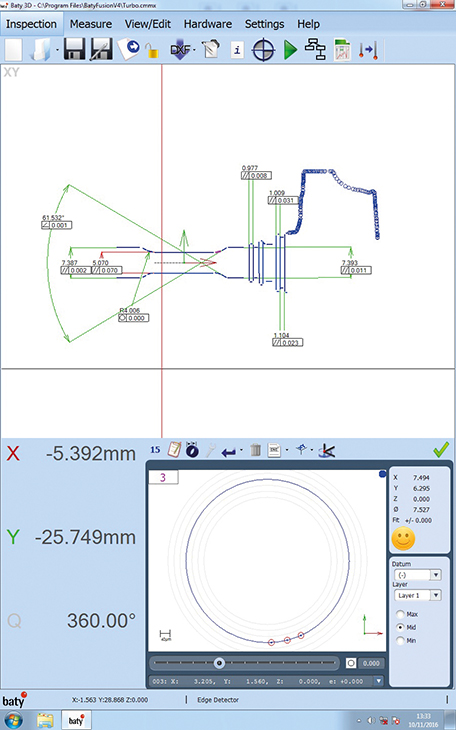Image resolution: width=456 pixels, height=730 pixels.
Task: Open the information 'i' icon
Action: click(237, 49)
